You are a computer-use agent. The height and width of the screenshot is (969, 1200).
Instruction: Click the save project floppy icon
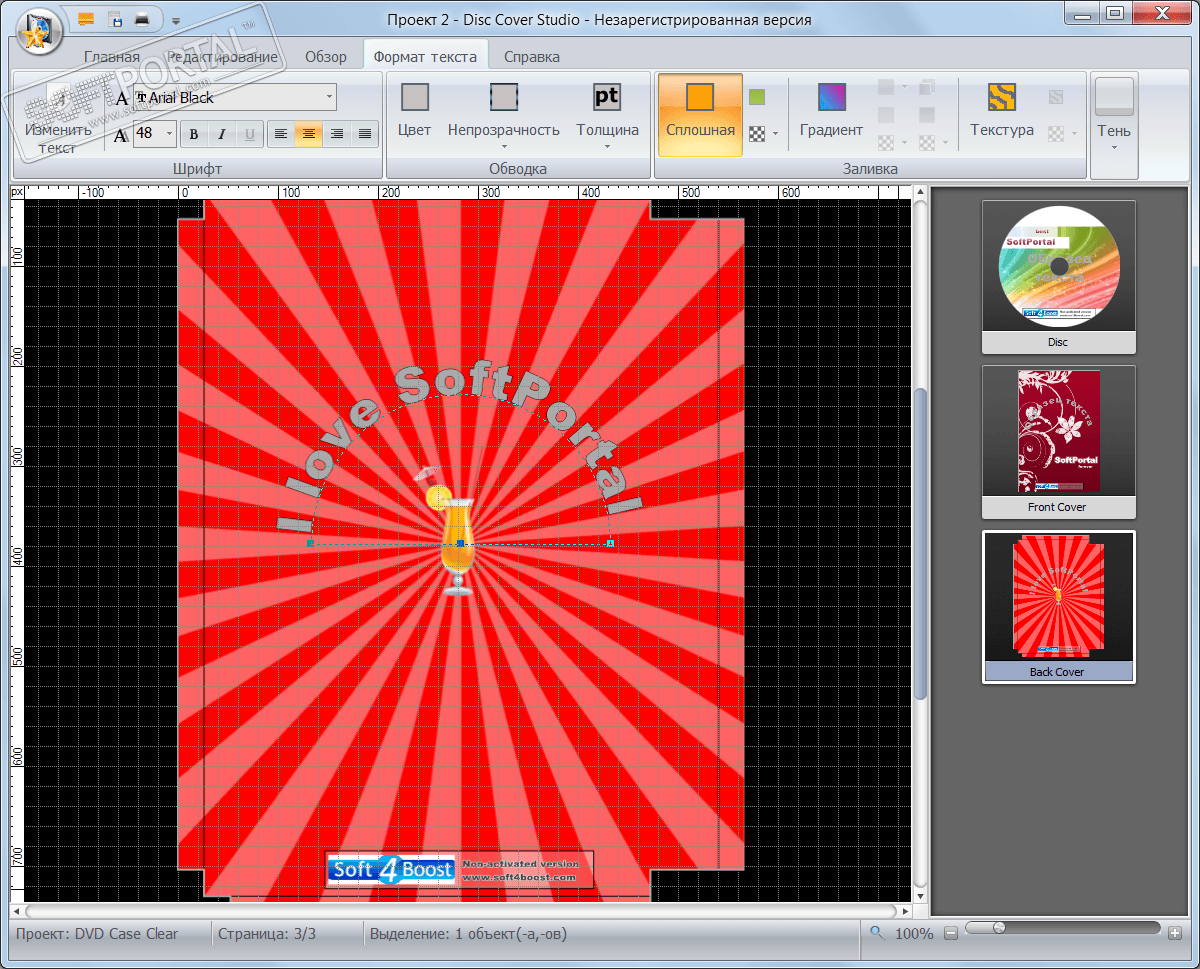point(115,19)
